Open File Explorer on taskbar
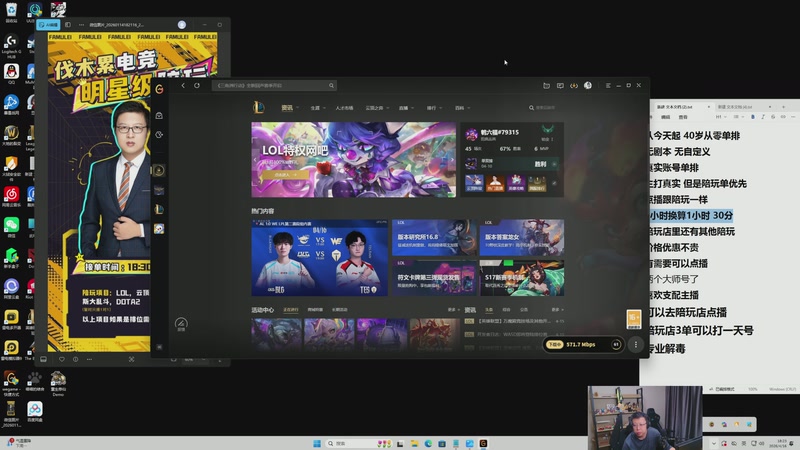The width and height of the screenshot is (800, 450). pos(414,443)
